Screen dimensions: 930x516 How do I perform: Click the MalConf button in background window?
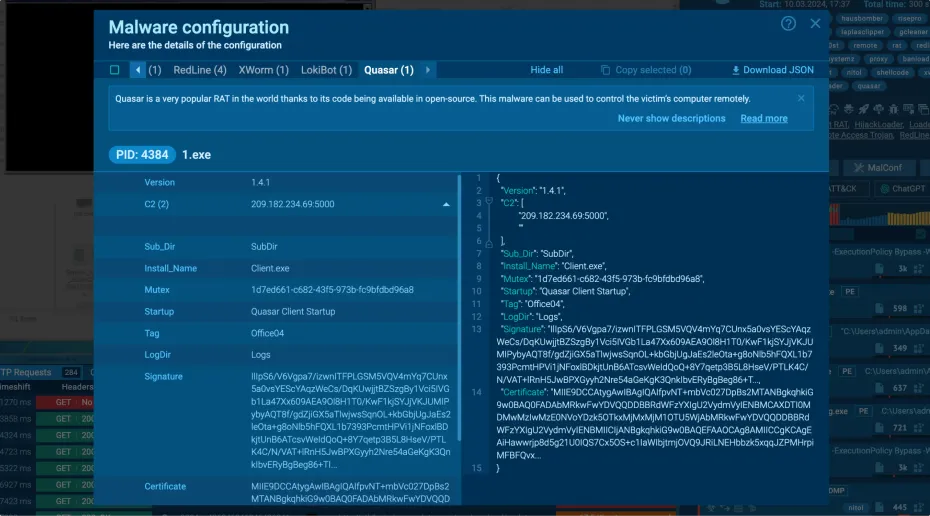click(878, 168)
